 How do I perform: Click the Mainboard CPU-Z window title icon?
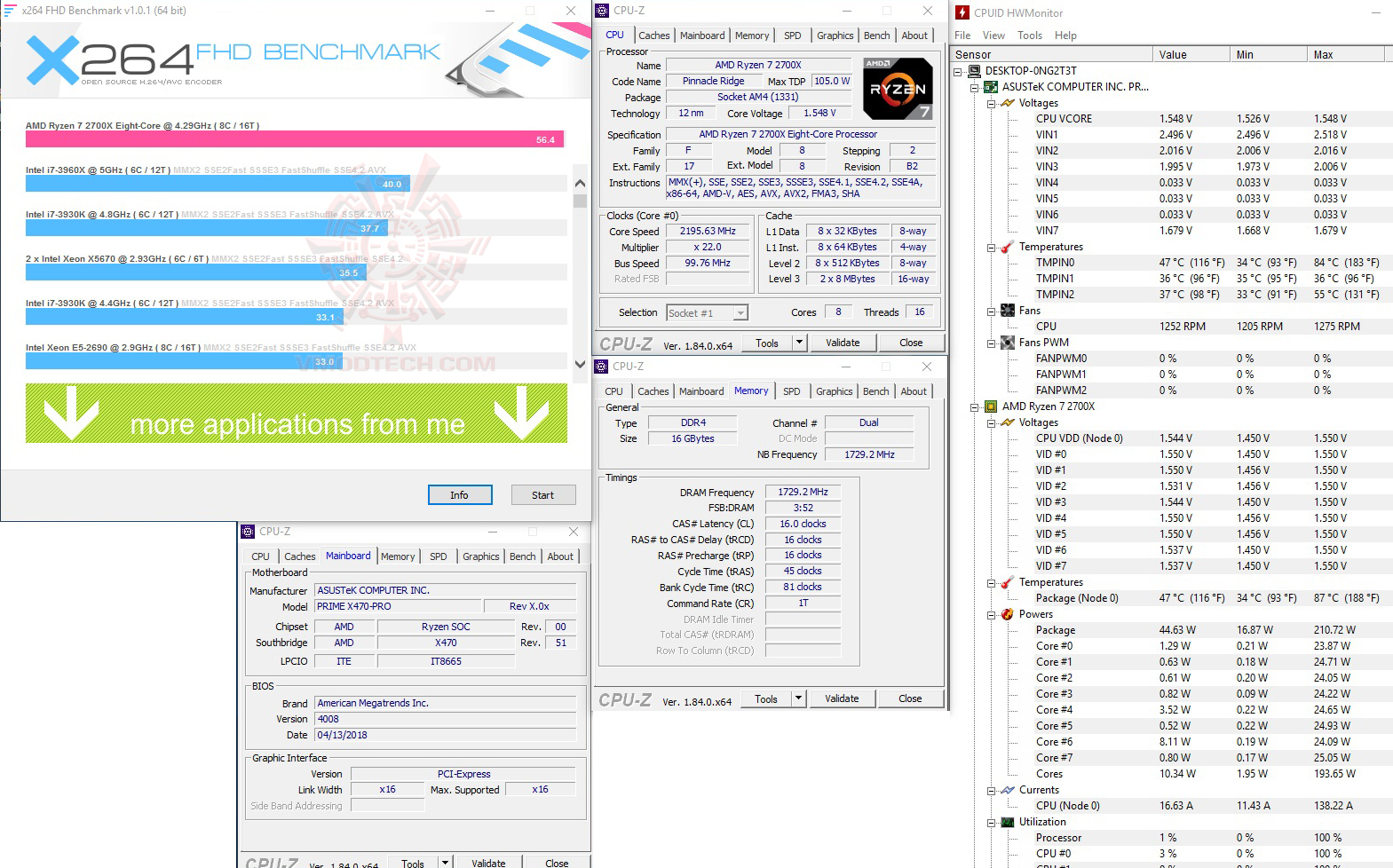click(x=248, y=532)
